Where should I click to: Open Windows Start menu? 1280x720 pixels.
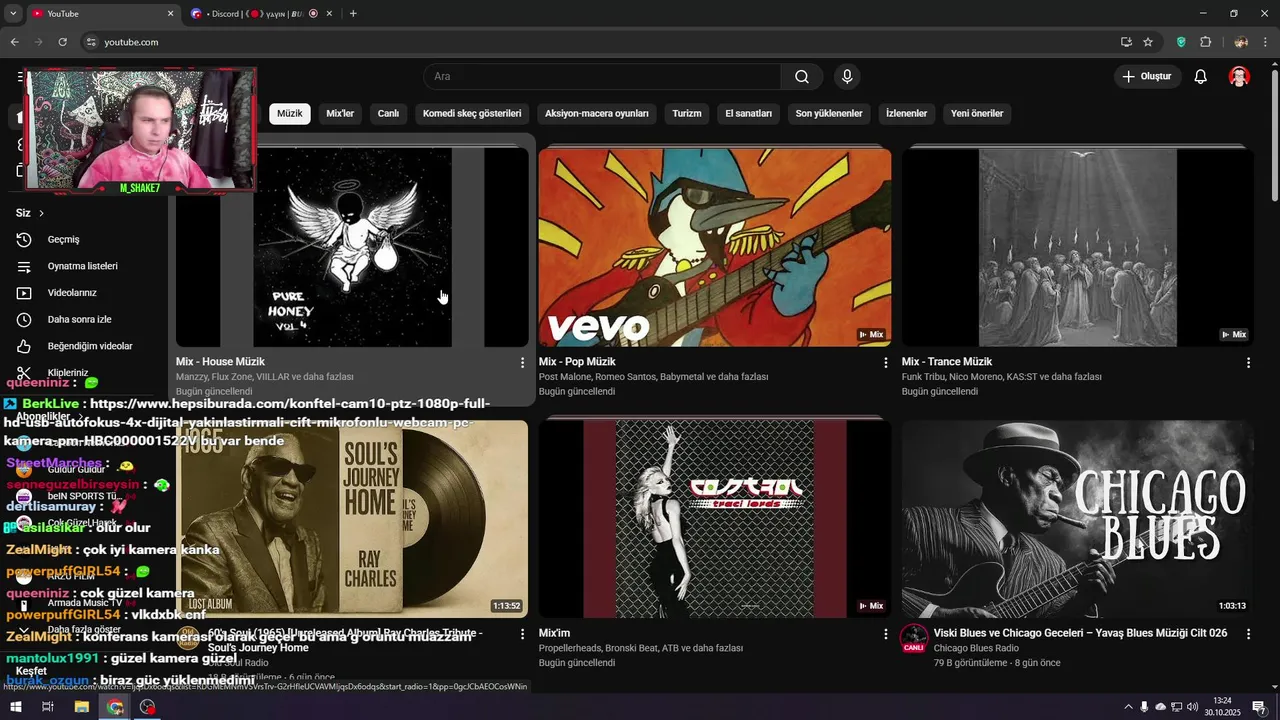point(15,707)
